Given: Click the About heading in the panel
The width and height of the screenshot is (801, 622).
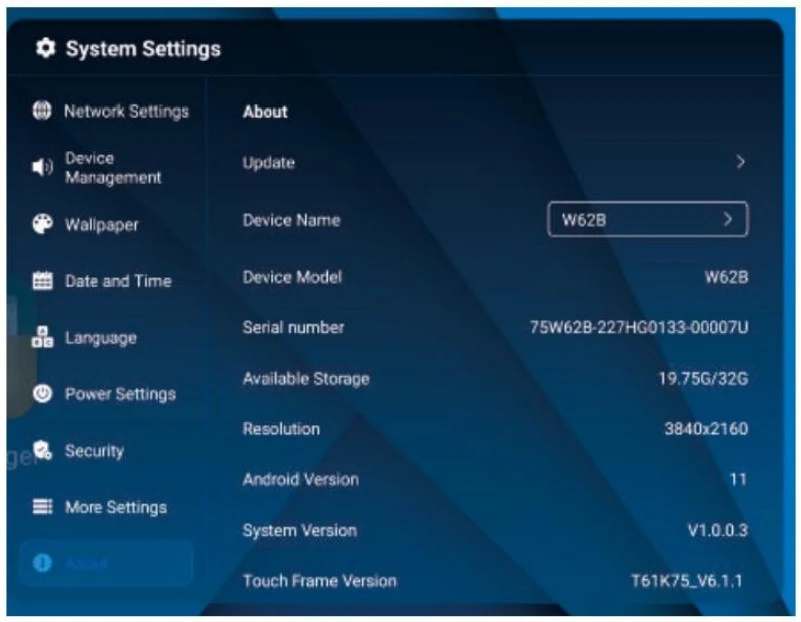Looking at the screenshot, I should coord(265,111).
